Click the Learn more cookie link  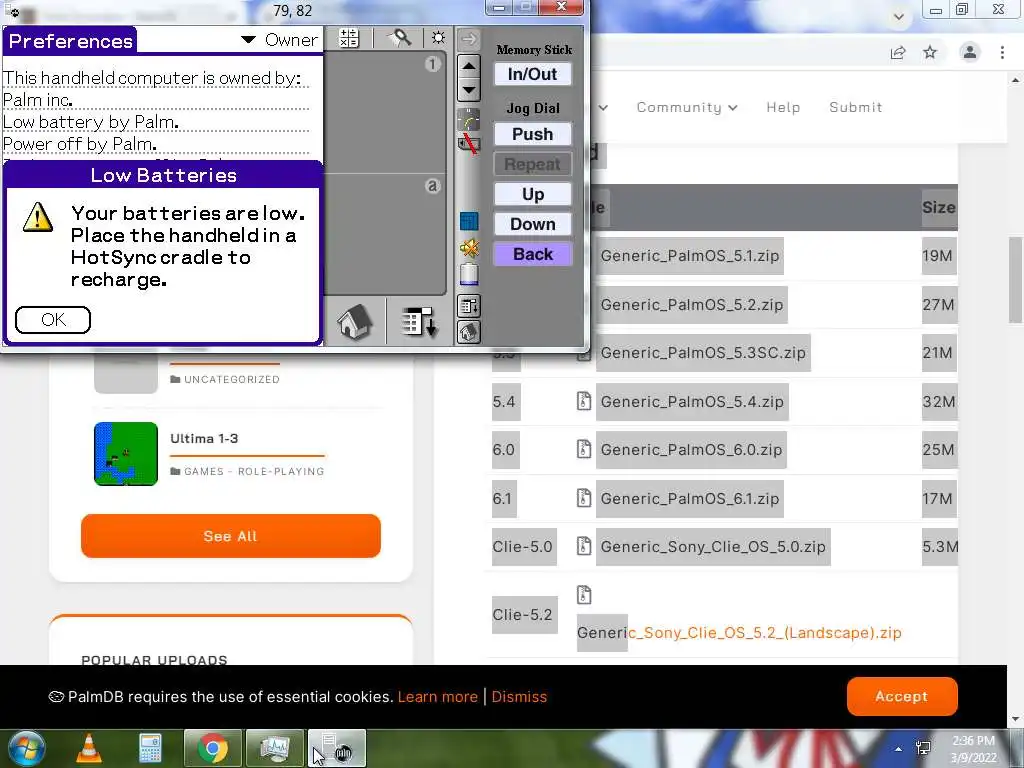click(x=438, y=697)
